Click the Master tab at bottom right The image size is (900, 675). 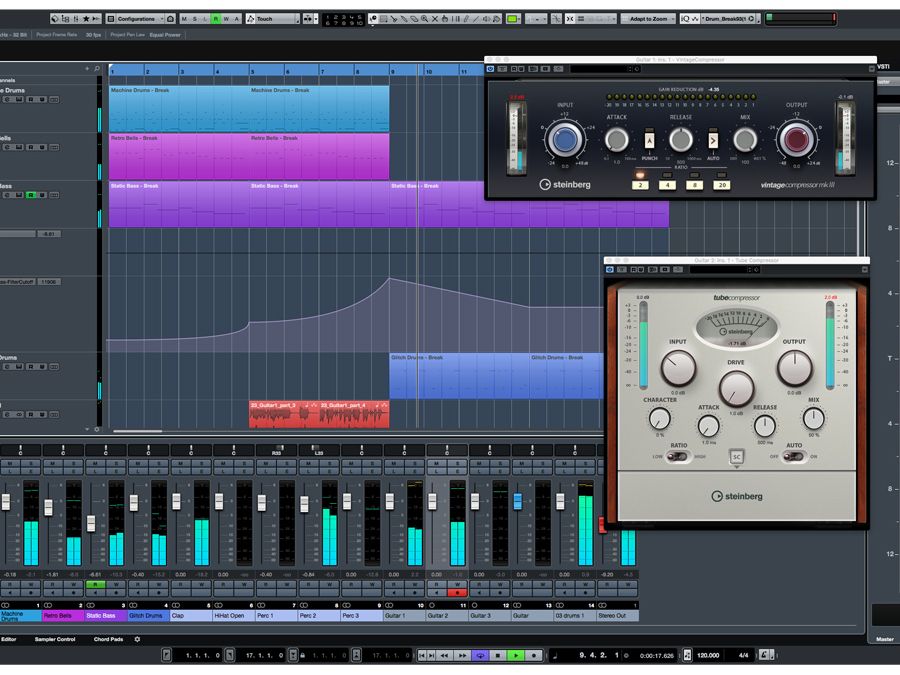pos(885,639)
